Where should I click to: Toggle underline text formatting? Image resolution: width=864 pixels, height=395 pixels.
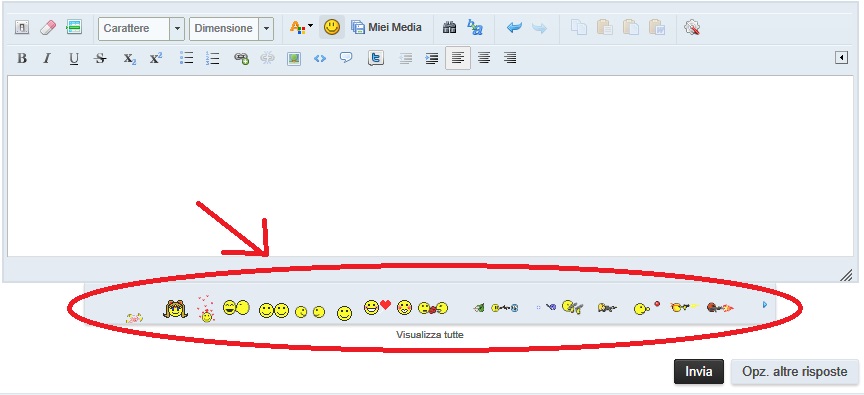[74, 58]
